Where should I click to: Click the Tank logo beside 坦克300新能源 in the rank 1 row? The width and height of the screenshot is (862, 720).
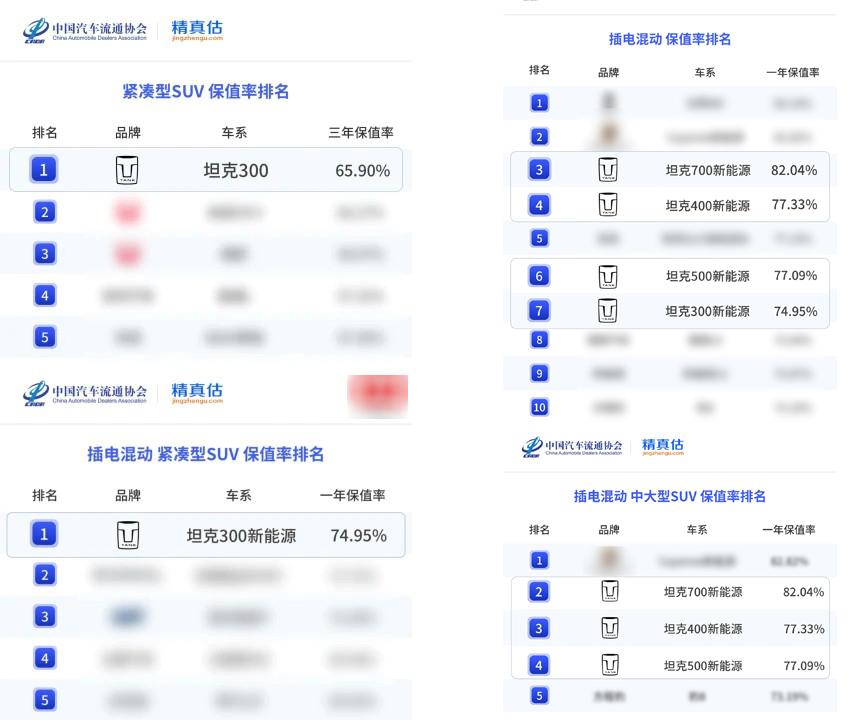point(128,535)
